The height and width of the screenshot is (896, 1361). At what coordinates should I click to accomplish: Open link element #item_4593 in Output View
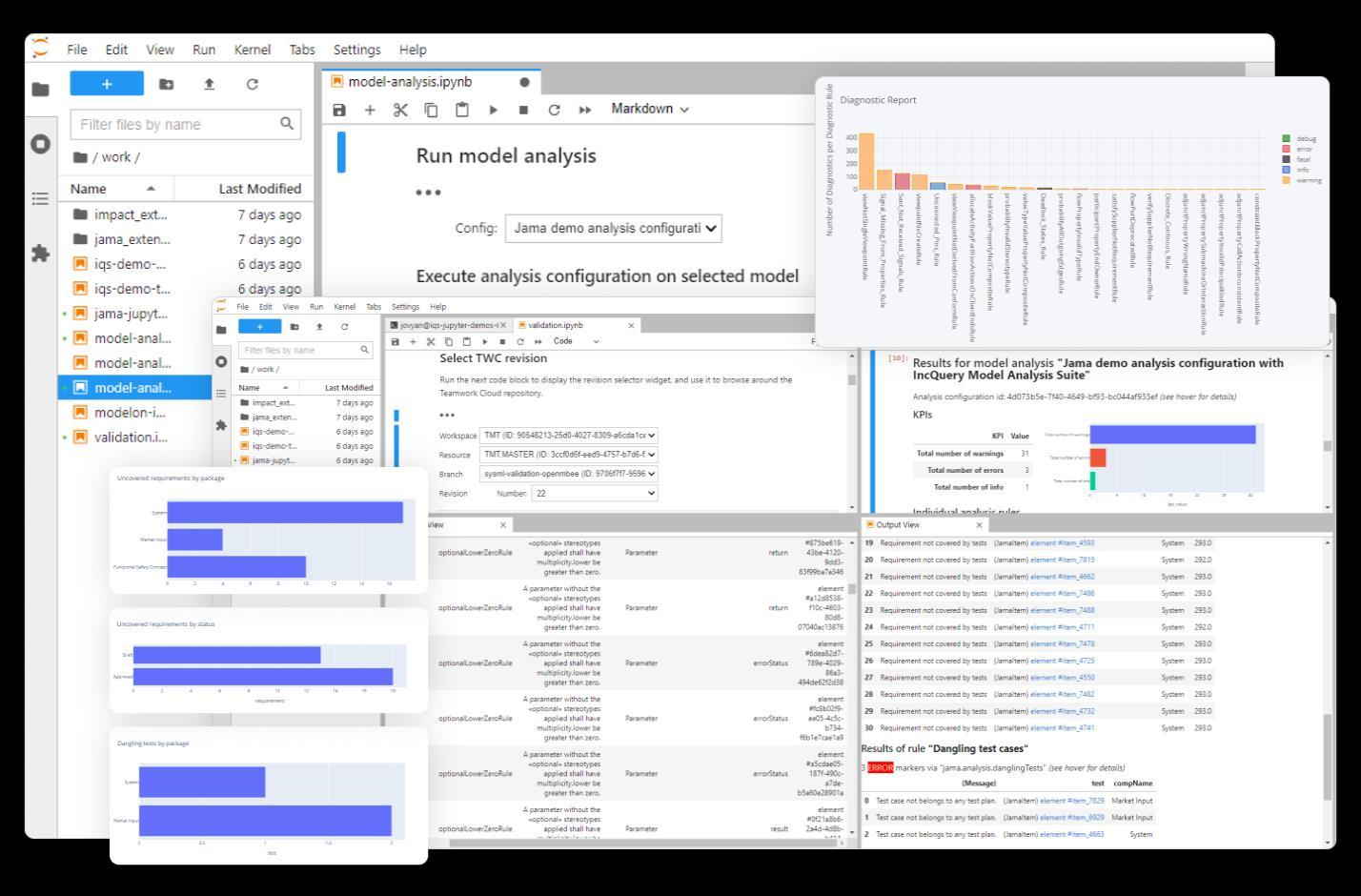pyautogui.click(x=1062, y=543)
